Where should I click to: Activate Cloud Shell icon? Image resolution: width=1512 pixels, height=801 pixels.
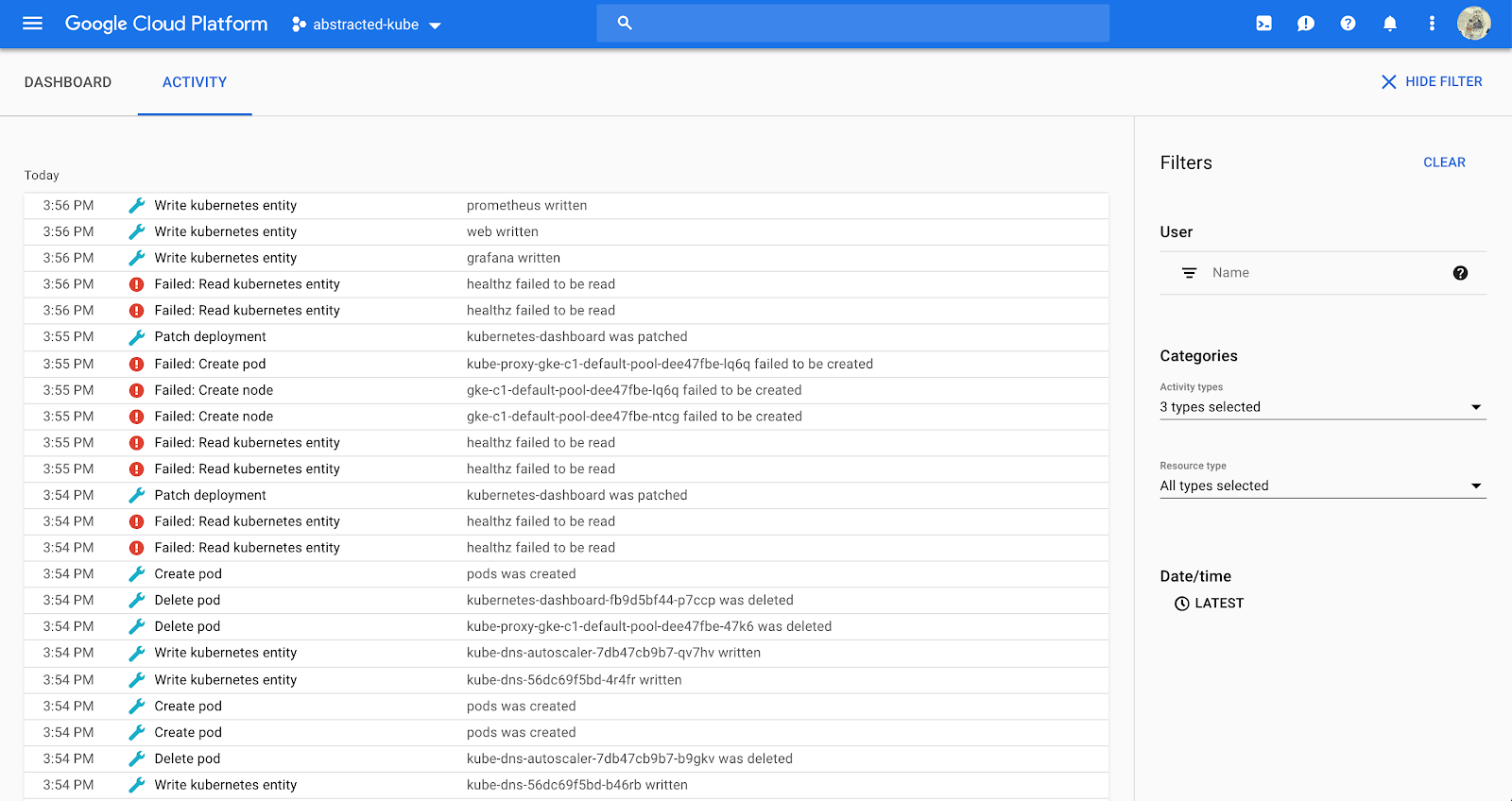click(1263, 24)
